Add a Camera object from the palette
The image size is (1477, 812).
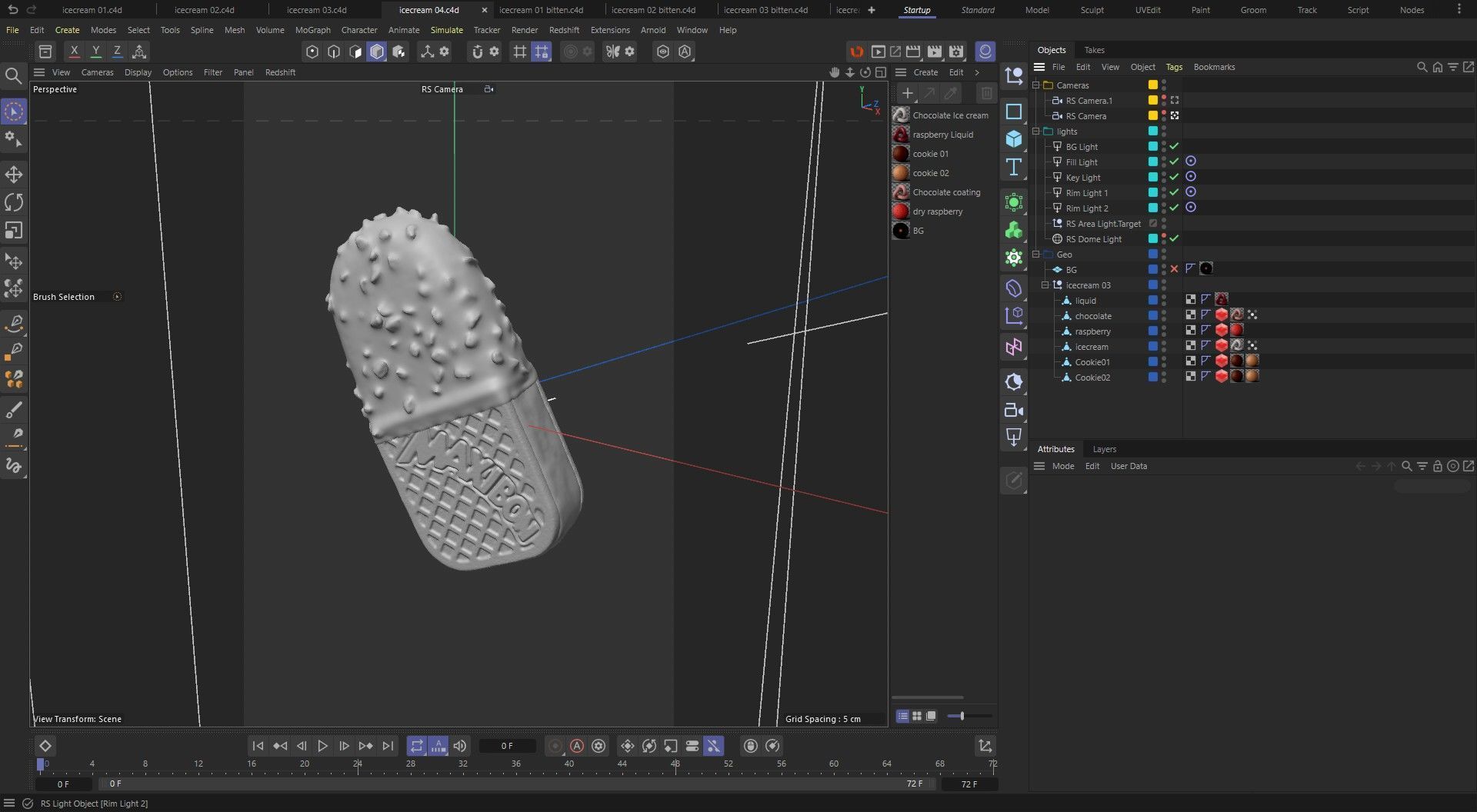(1014, 411)
